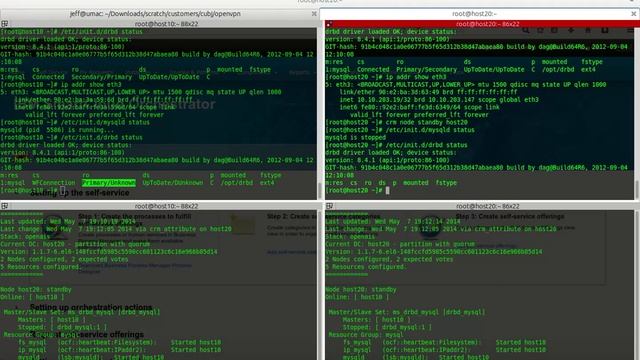
Task: Open grouping menu icon of bottom host20 pane
Action: click(329, 206)
